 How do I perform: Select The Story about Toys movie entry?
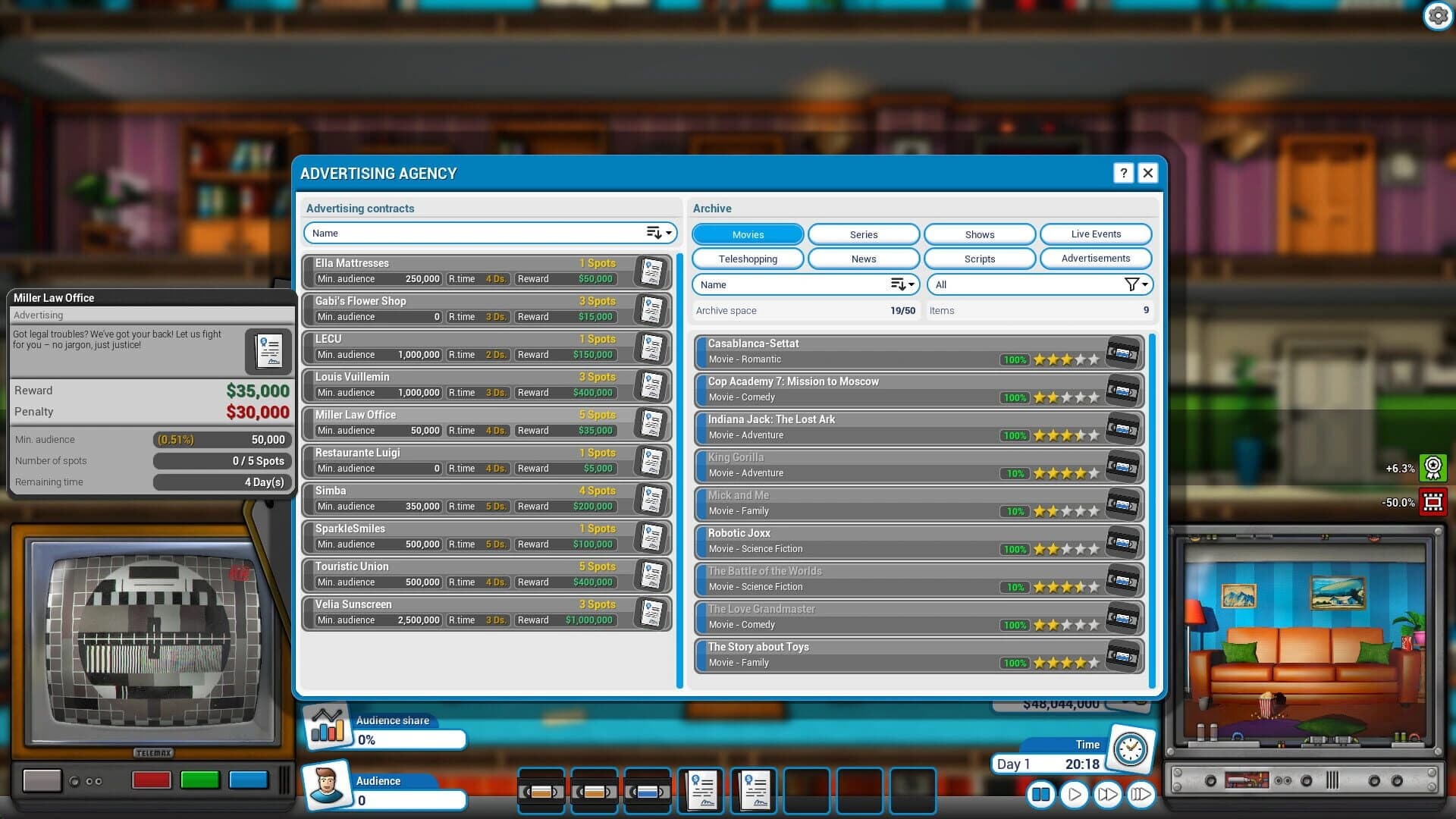(872, 654)
